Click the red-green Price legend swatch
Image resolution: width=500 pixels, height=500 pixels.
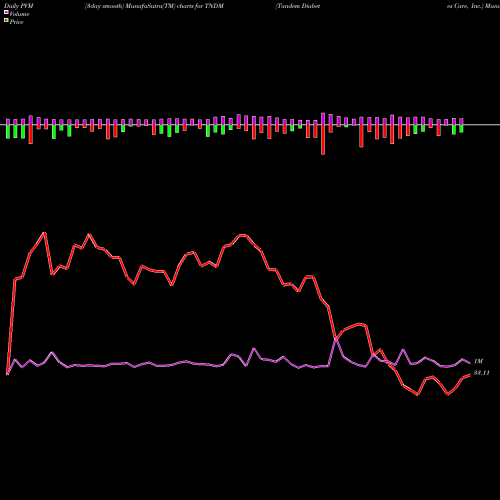(6, 21)
